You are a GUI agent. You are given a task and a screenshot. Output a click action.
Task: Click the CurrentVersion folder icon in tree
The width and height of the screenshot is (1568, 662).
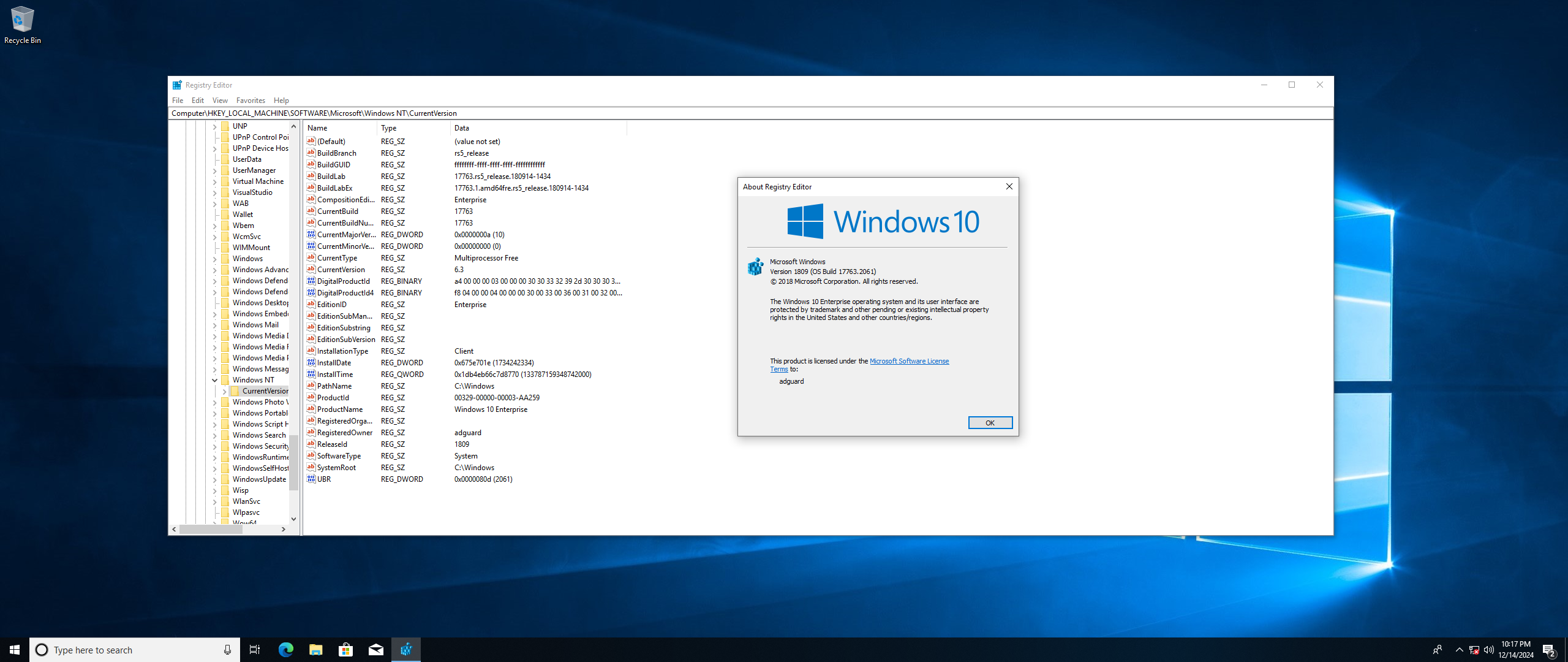coord(235,391)
